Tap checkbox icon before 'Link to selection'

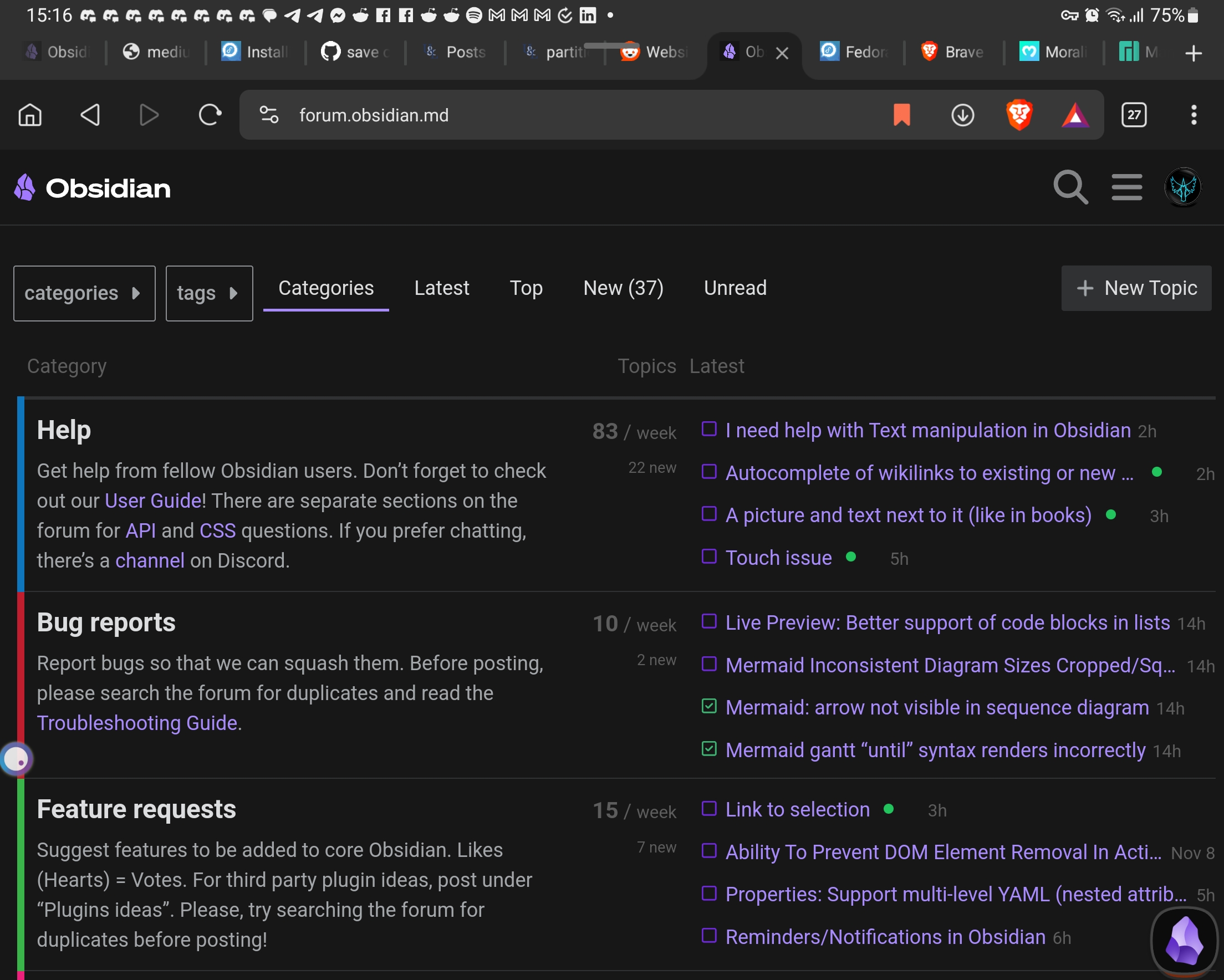[709, 808]
